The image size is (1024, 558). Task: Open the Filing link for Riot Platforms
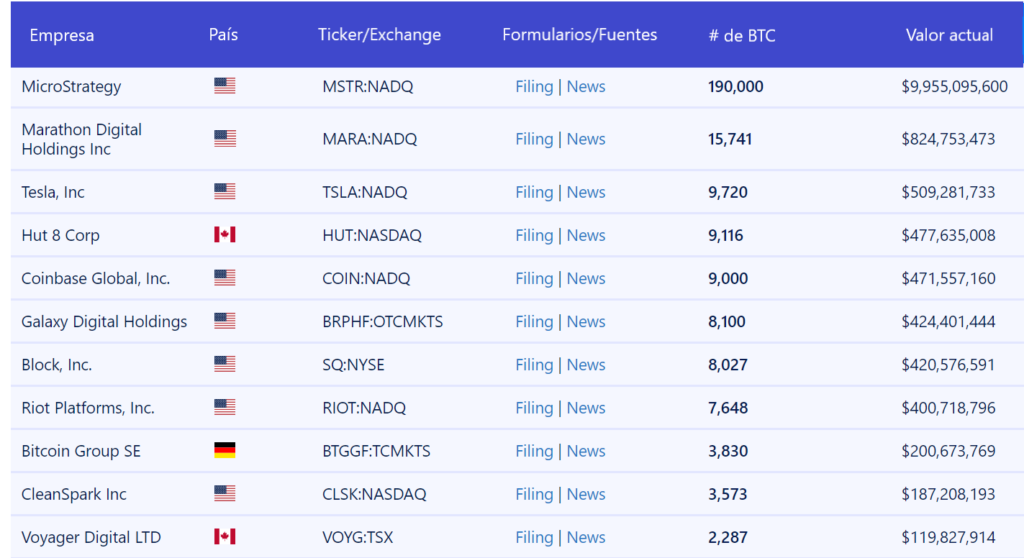tap(534, 408)
